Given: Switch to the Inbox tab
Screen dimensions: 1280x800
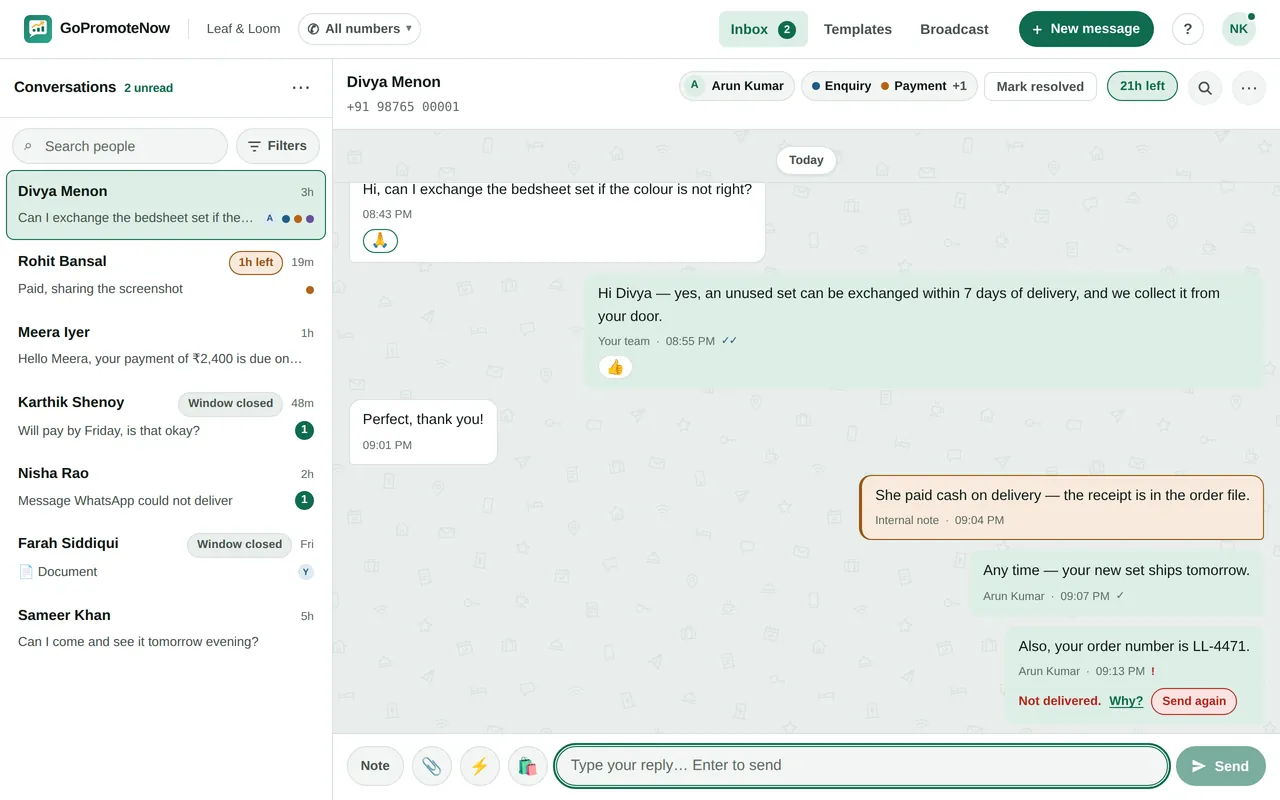Looking at the screenshot, I should [x=763, y=29].
